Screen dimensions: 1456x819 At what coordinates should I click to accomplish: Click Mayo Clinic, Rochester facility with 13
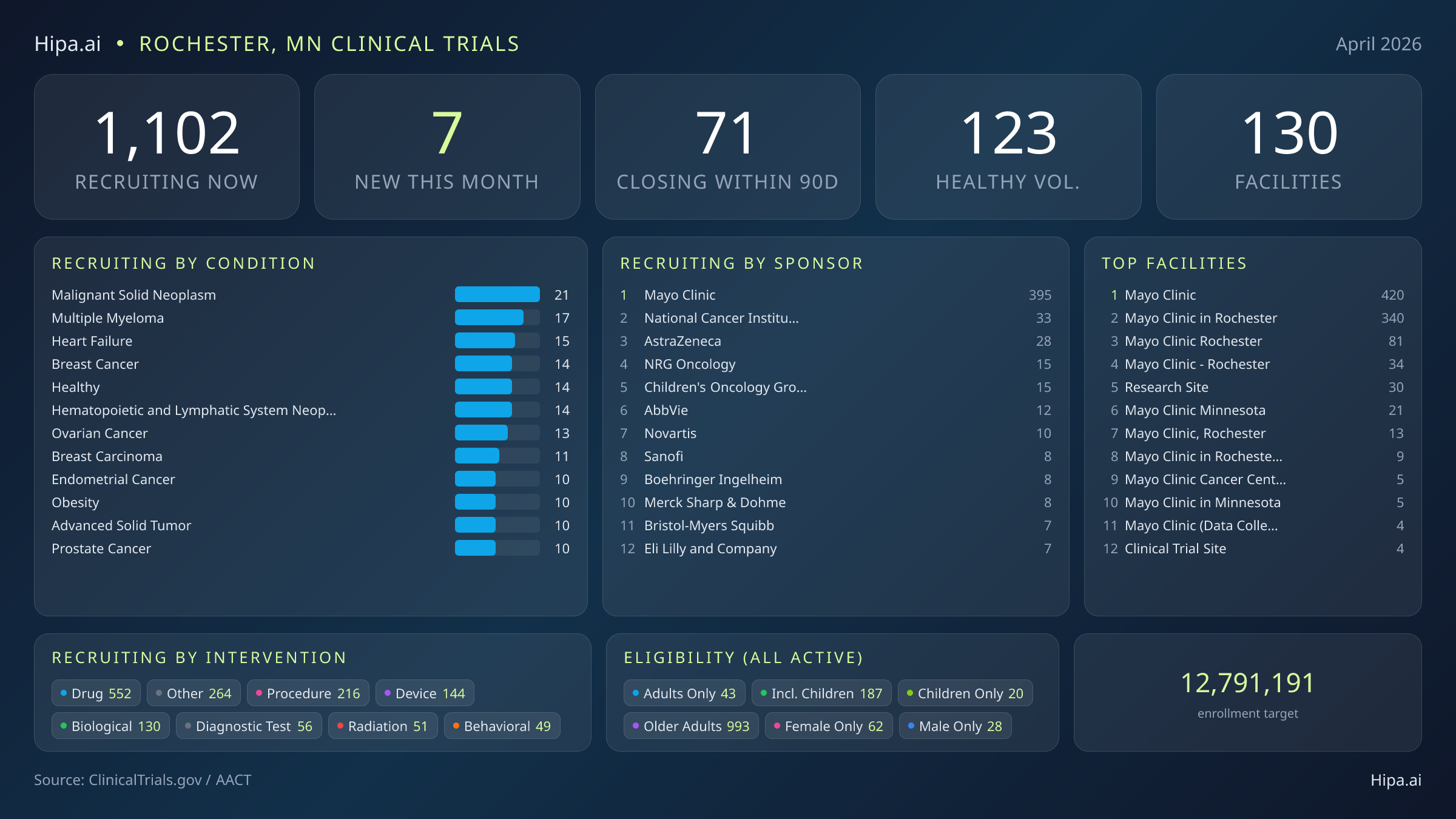pyautogui.click(x=1253, y=433)
